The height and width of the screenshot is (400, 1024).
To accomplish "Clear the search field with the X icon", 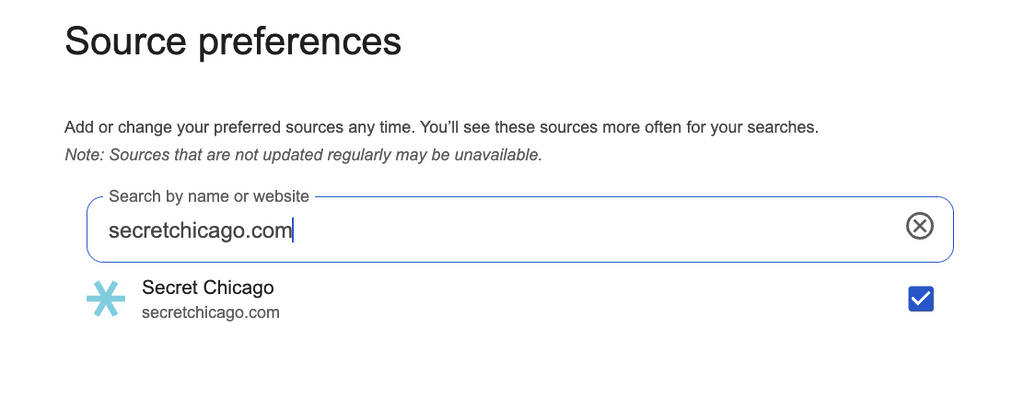I will coord(919,227).
